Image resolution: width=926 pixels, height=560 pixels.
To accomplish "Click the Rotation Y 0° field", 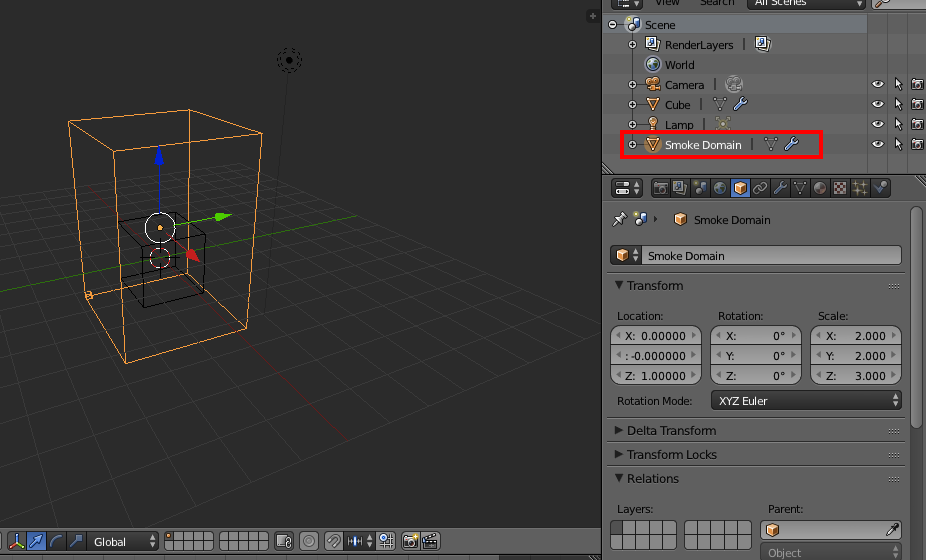I will coord(755,356).
